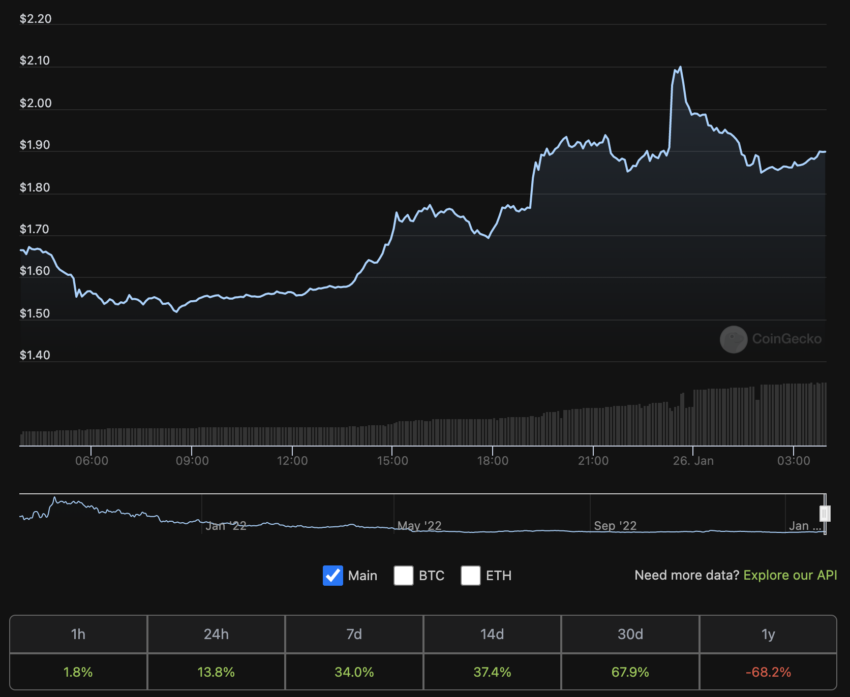Select the 14d column header
Viewport: 850px width, 697px height.
[492, 634]
